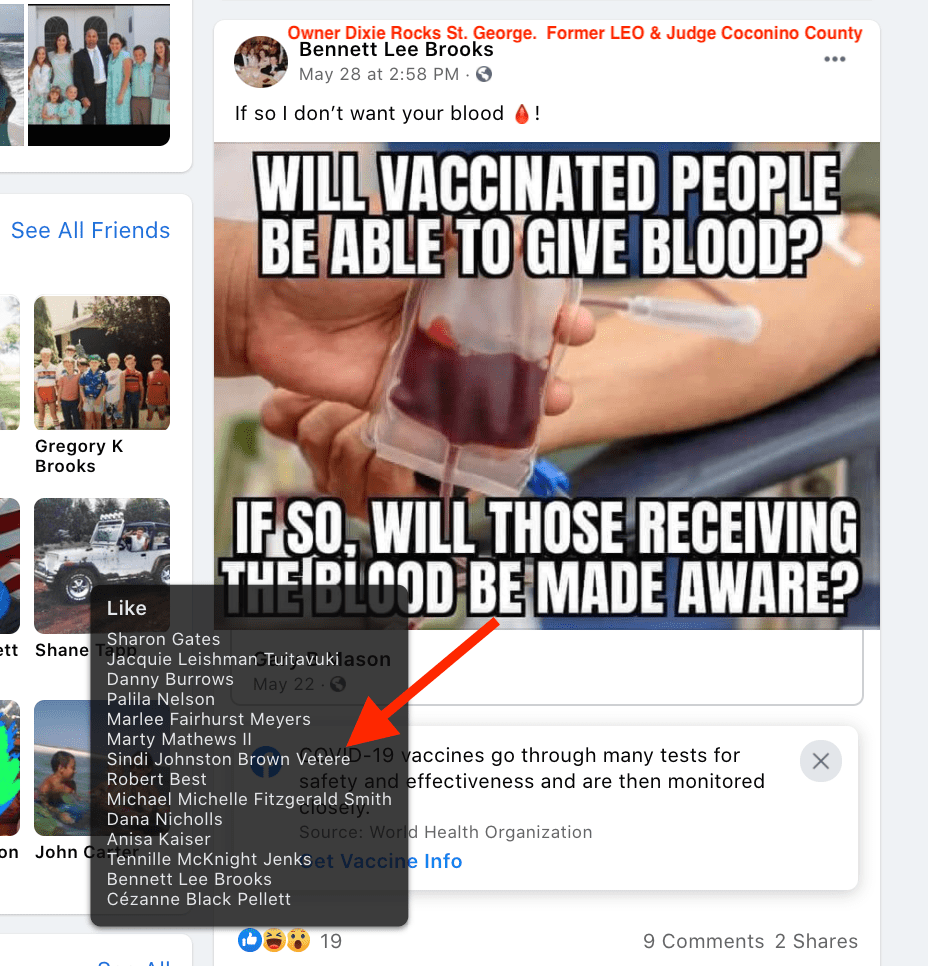Viewport: 928px width, 966px height.
Task: Click the post timestamp May 28 at 2:58 PM
Action: (379, 75)
